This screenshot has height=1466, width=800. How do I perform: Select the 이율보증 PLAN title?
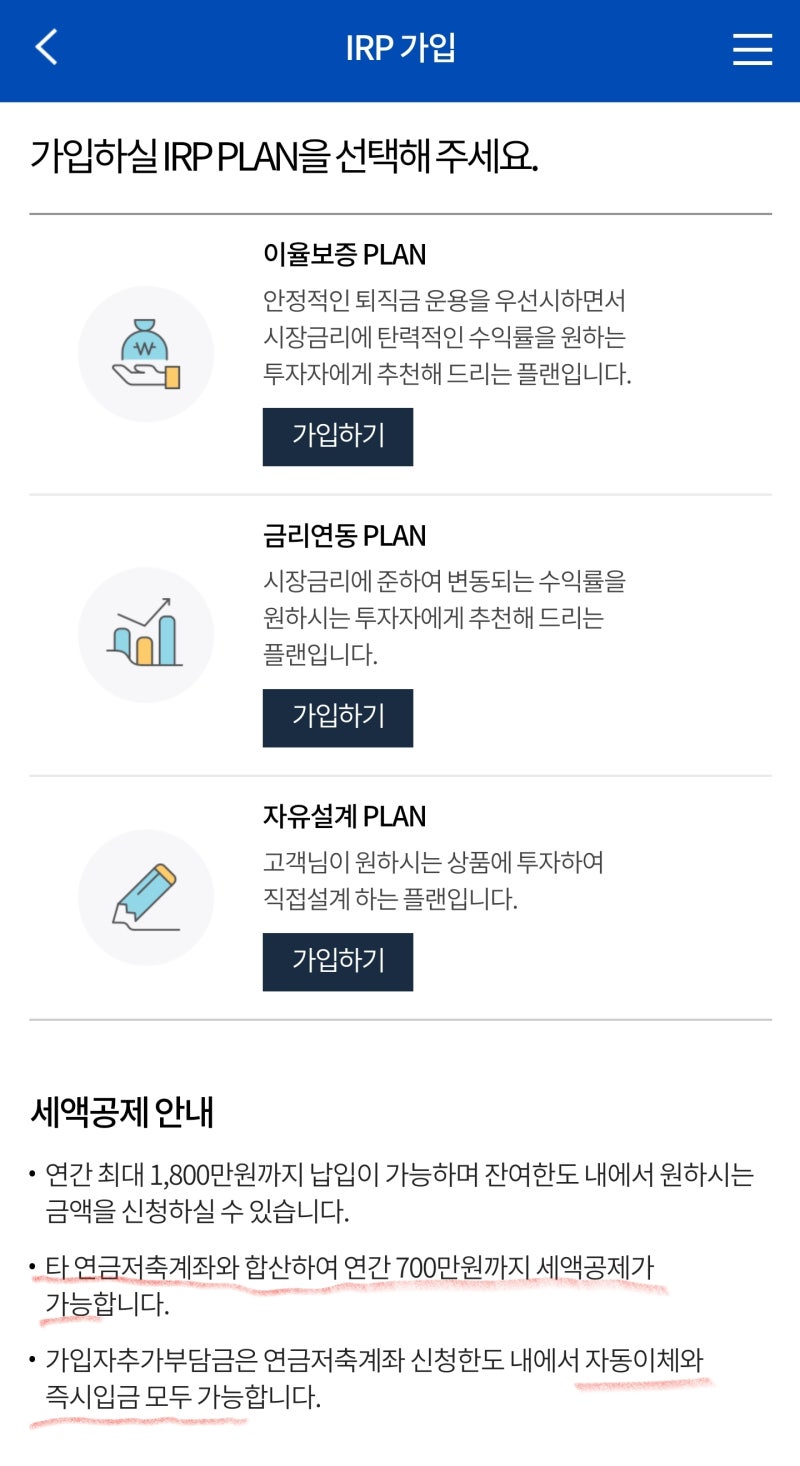pyautogui.click(x=344, y=255)
